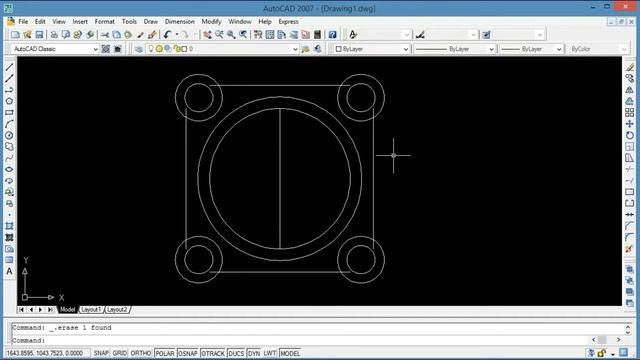Create a new drawing with the New icon

(x=16, y=35)
